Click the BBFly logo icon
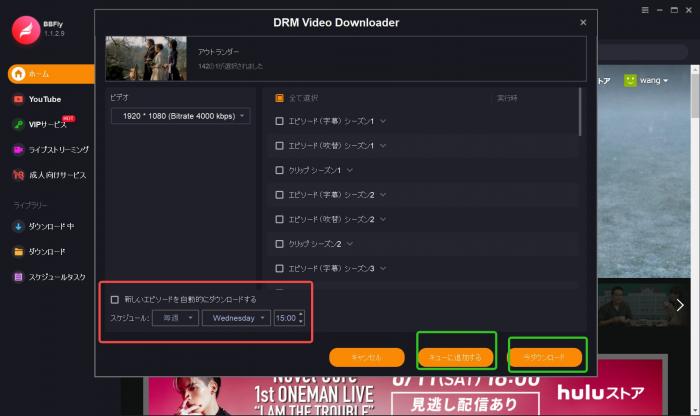The height and width of the screenshot is (416, 700). click(26, 30)
